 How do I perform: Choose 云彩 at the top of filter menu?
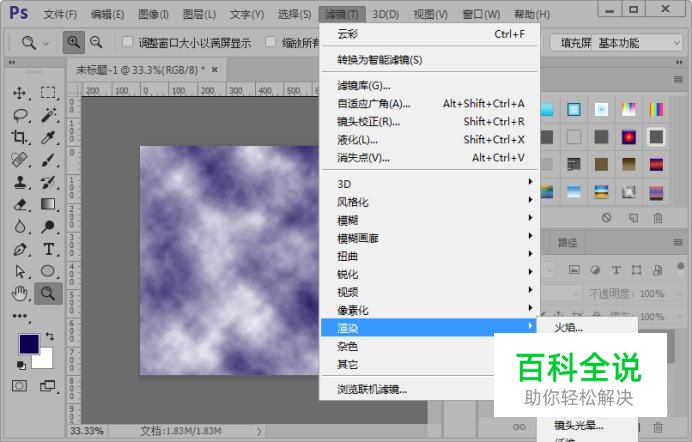tap(429, 34)
